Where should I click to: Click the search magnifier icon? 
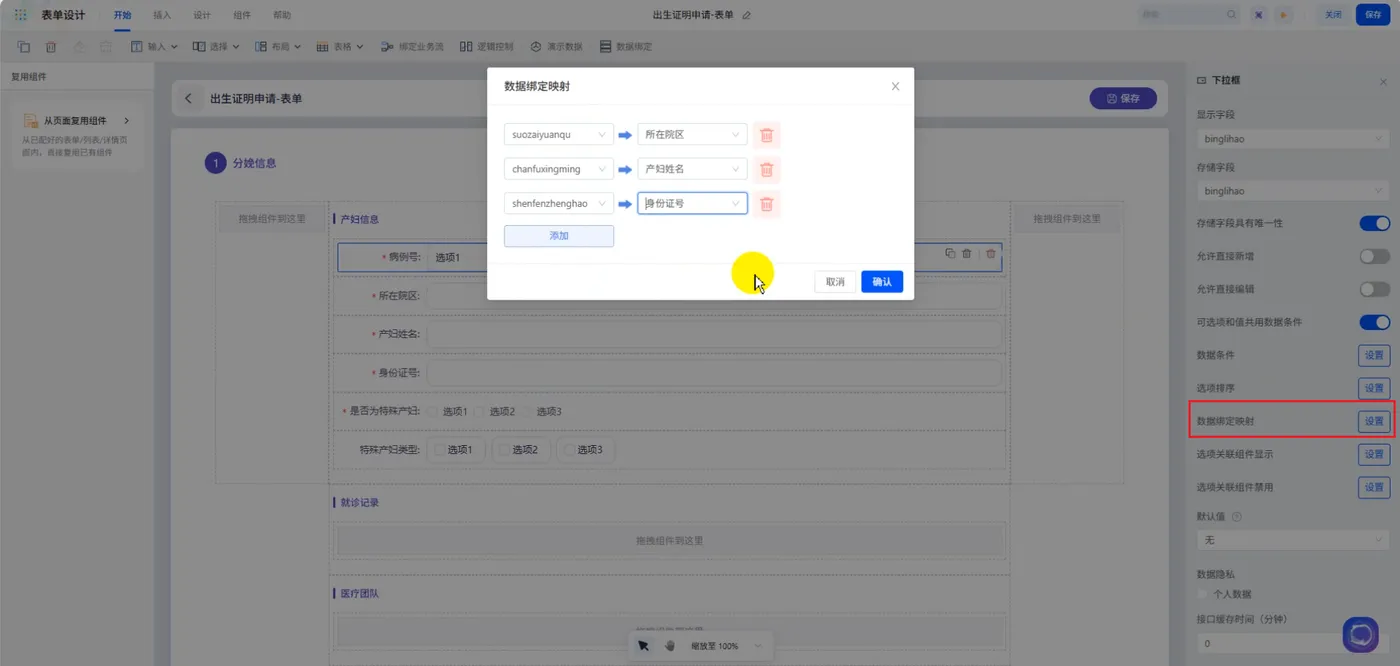click(1231, 15)
